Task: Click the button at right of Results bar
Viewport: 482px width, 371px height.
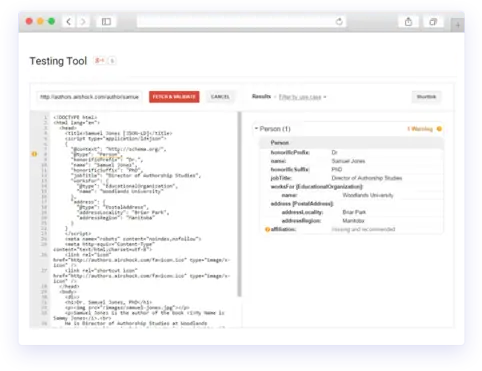Action: point(426,97)
